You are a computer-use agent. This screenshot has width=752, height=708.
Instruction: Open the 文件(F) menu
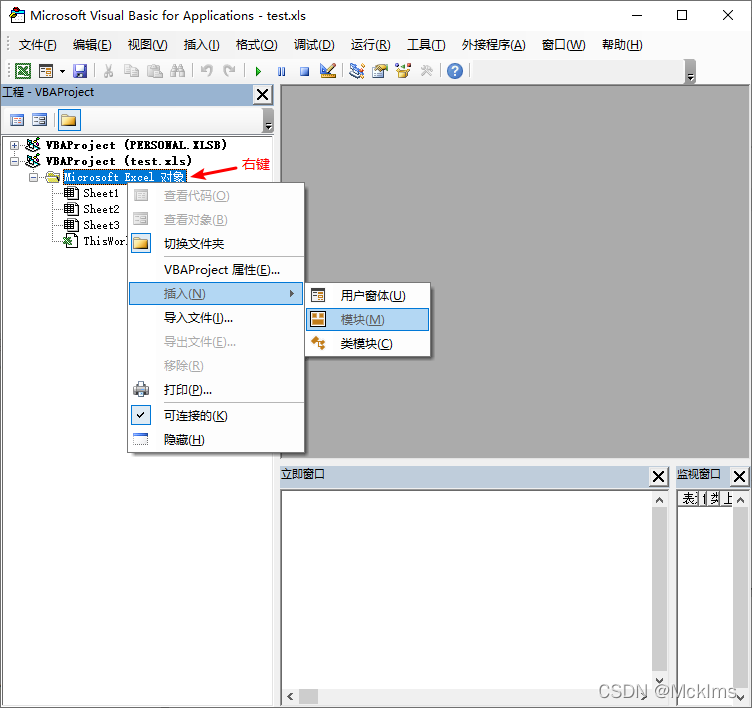37,45
